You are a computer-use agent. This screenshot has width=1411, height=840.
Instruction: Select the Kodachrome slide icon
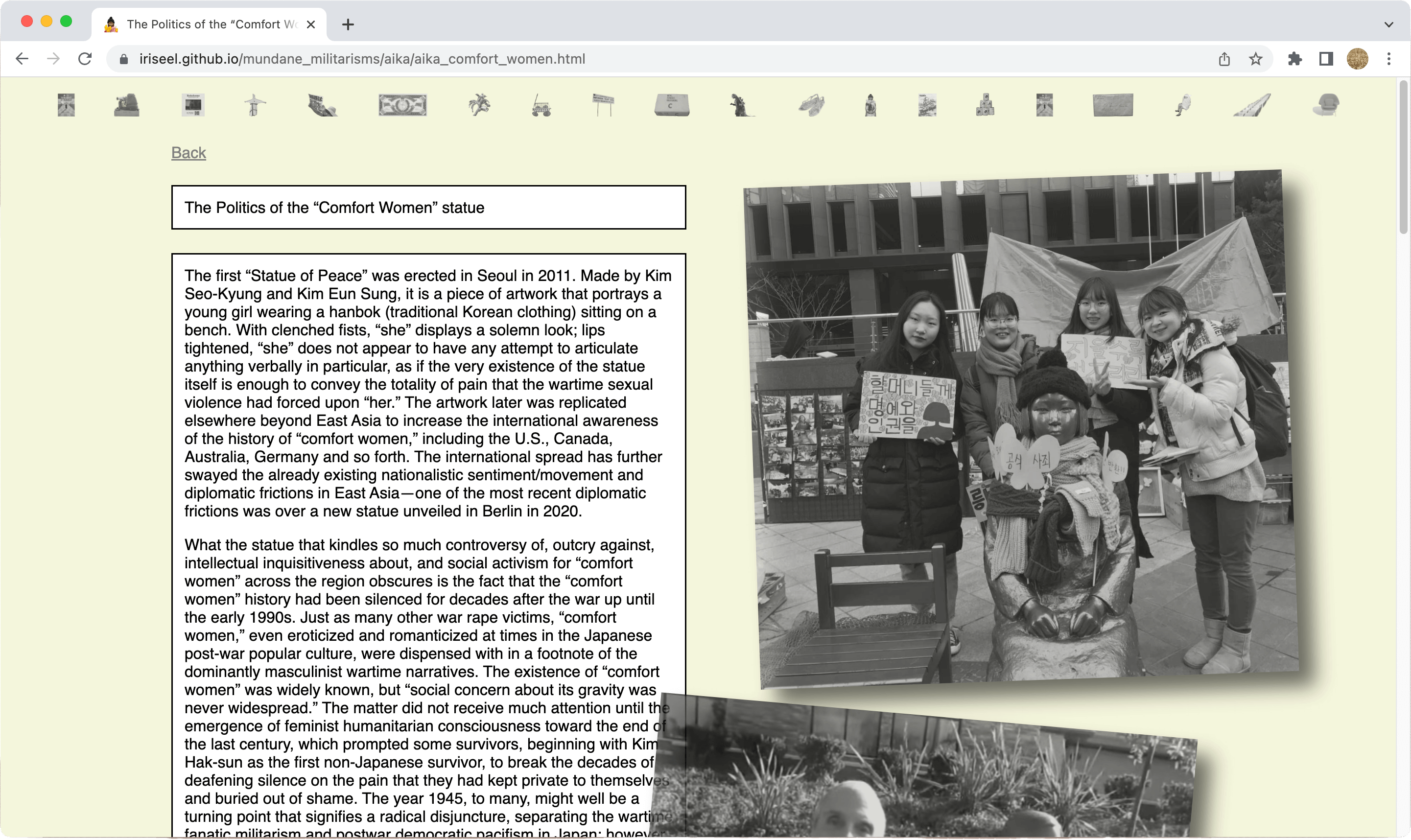tap(193, 105)
